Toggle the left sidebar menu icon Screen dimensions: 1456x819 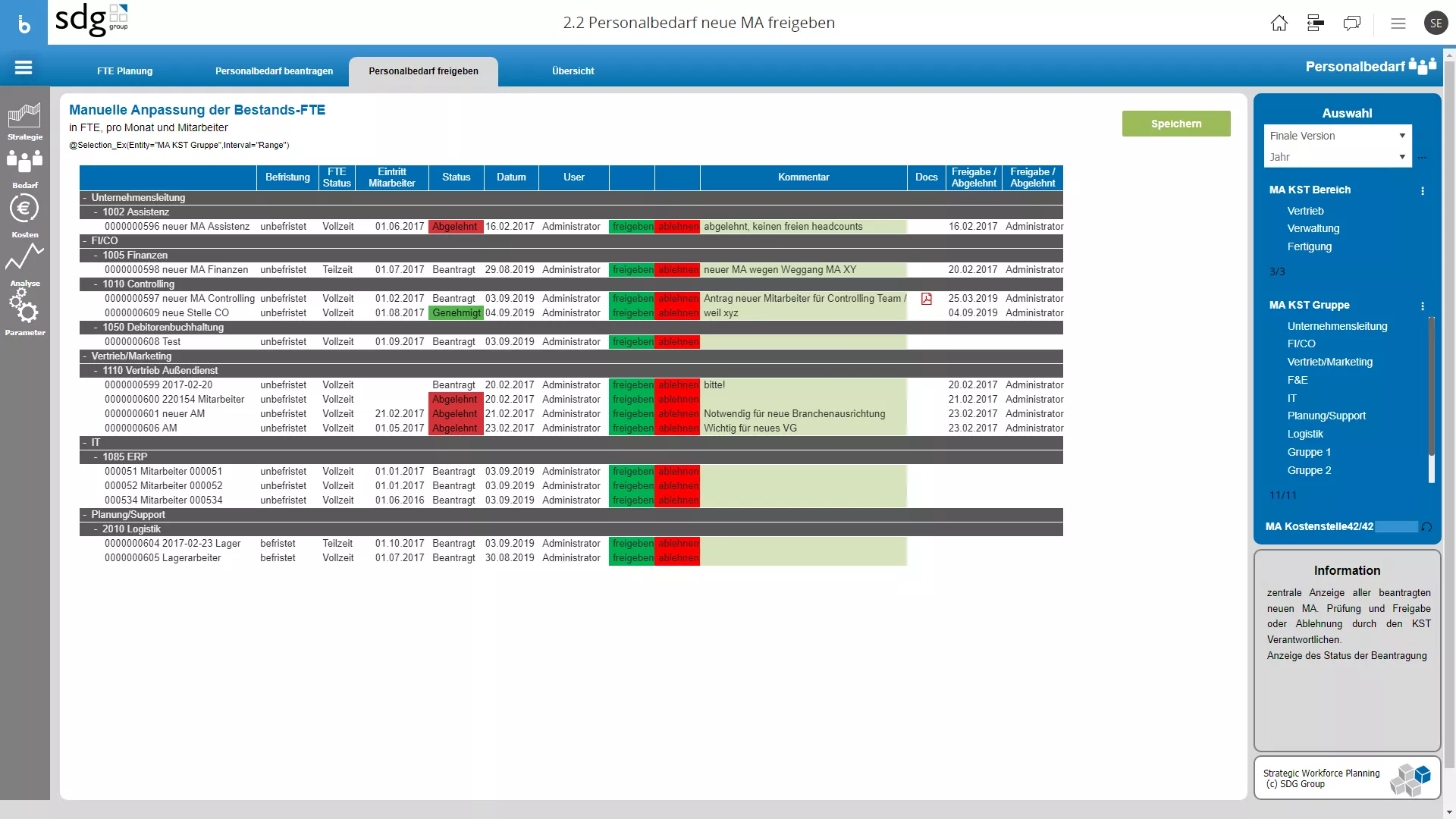tap(24, 67)
